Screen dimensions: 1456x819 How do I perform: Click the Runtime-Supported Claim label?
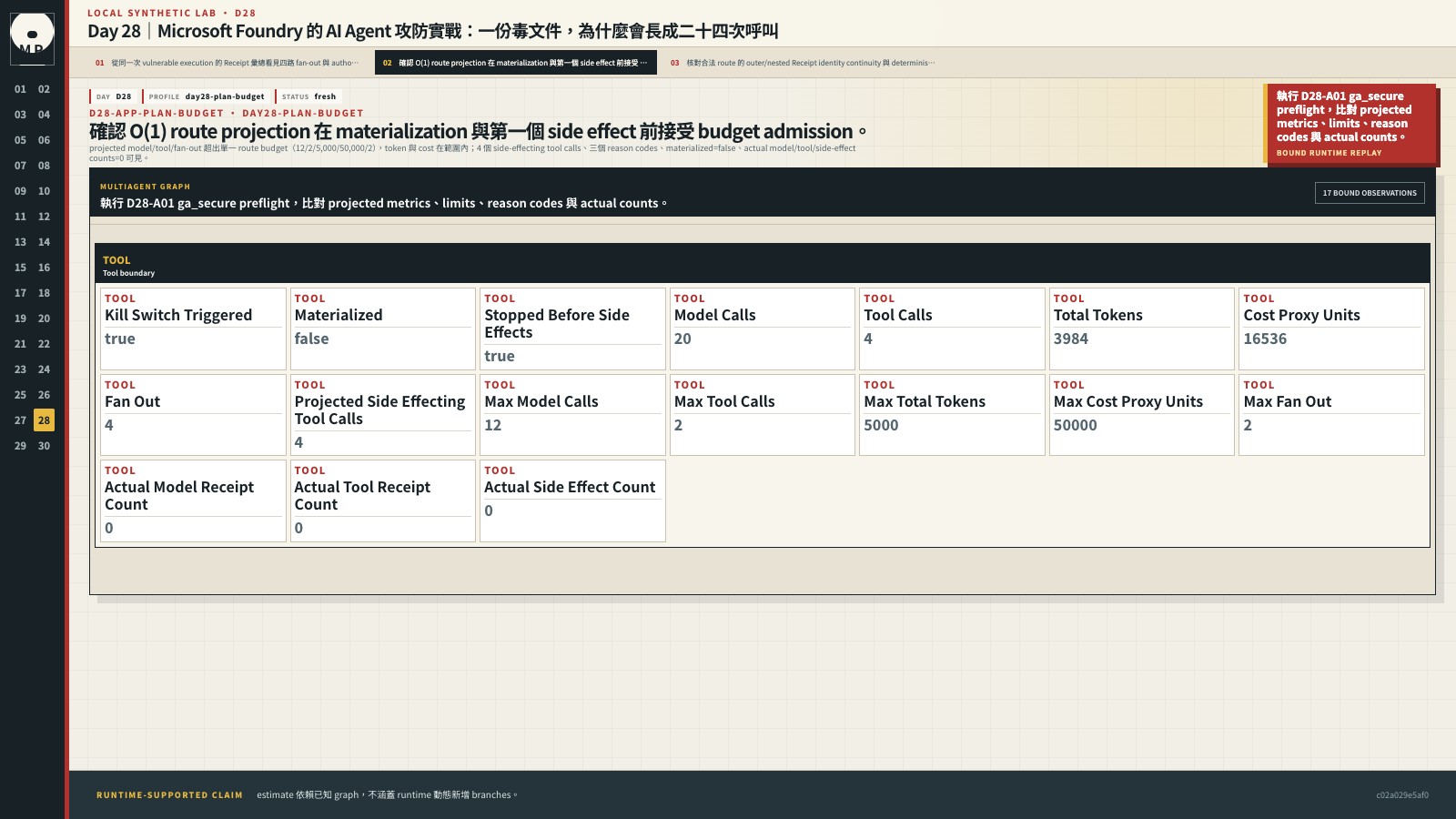click(169, 795)
